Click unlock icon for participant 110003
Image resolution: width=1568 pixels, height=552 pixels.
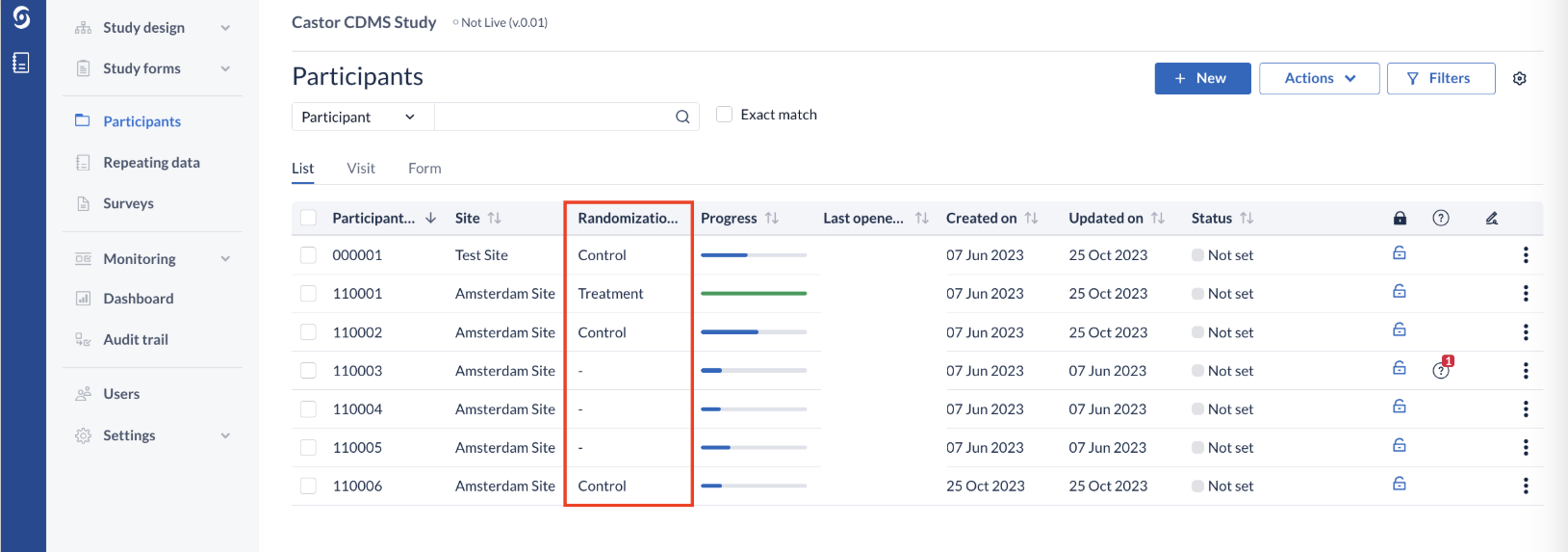click(x=1400, y=369)
